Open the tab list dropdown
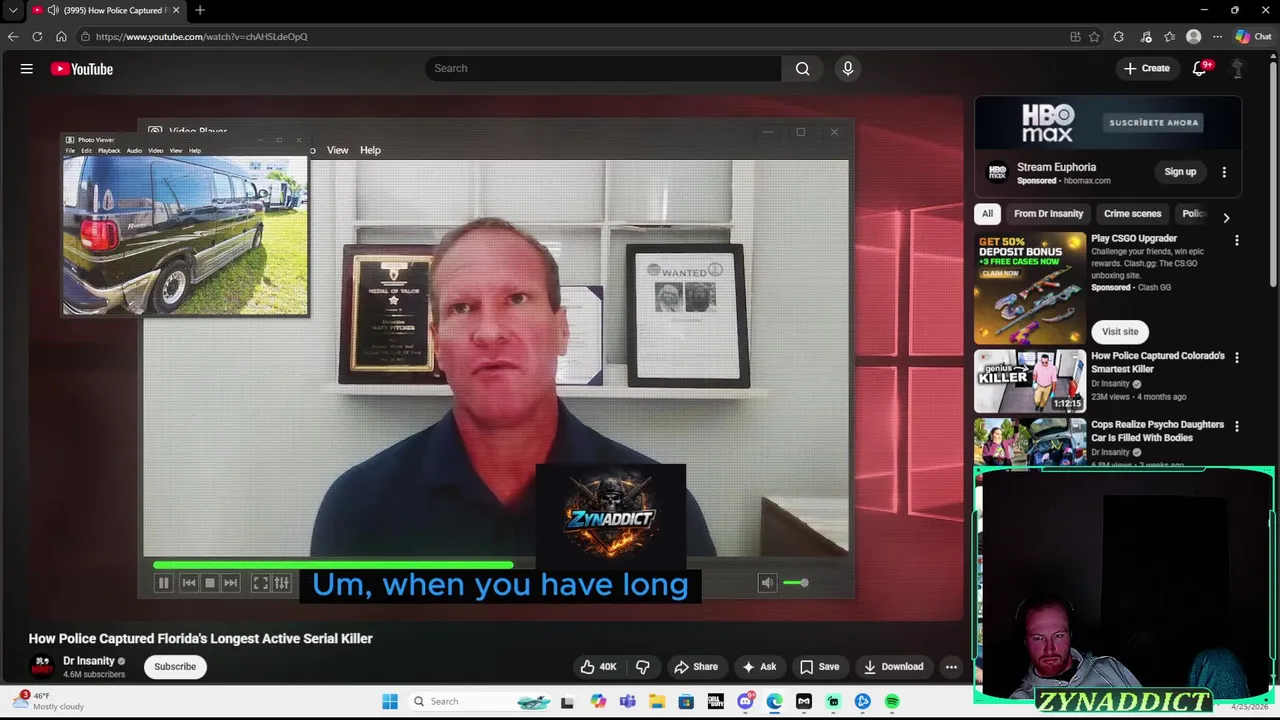Screen dimensions: 1280x720 [x=13, y=10]
